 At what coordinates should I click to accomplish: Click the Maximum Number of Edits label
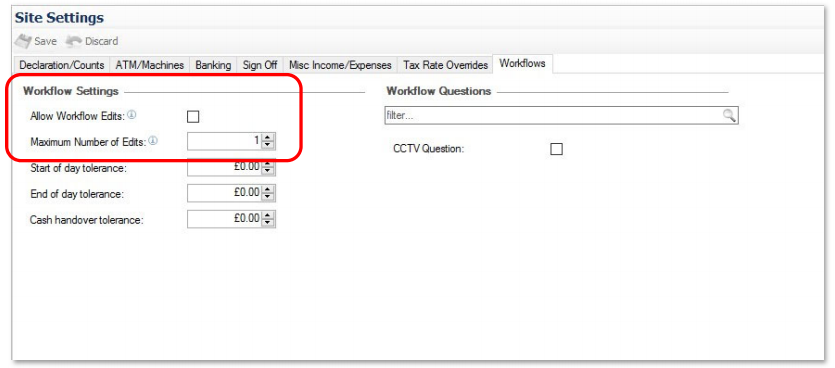tap(88, 142)
